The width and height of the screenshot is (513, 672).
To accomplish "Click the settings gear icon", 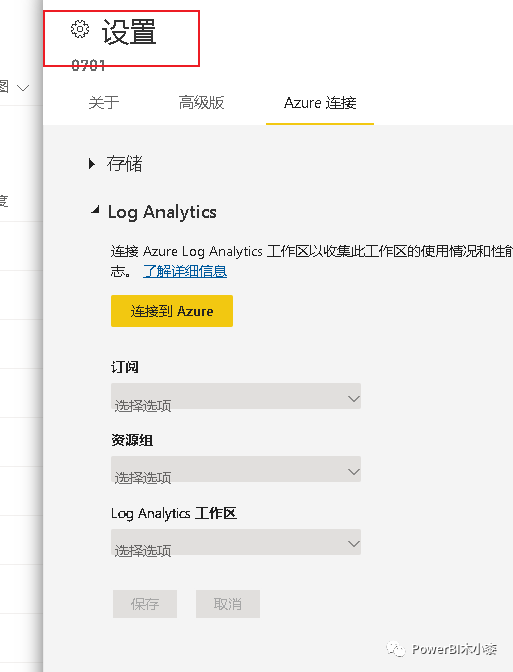I will [x=80, y=29].
